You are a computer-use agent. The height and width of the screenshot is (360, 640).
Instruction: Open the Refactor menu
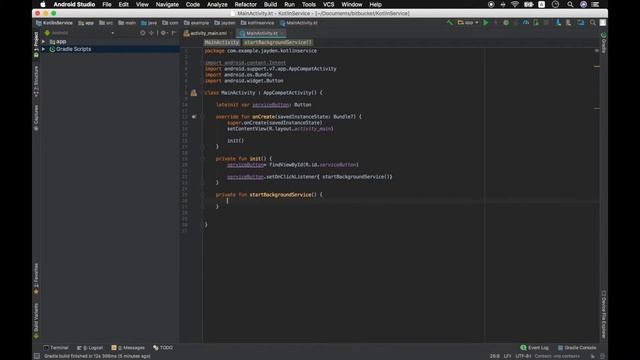click(245, 4)
